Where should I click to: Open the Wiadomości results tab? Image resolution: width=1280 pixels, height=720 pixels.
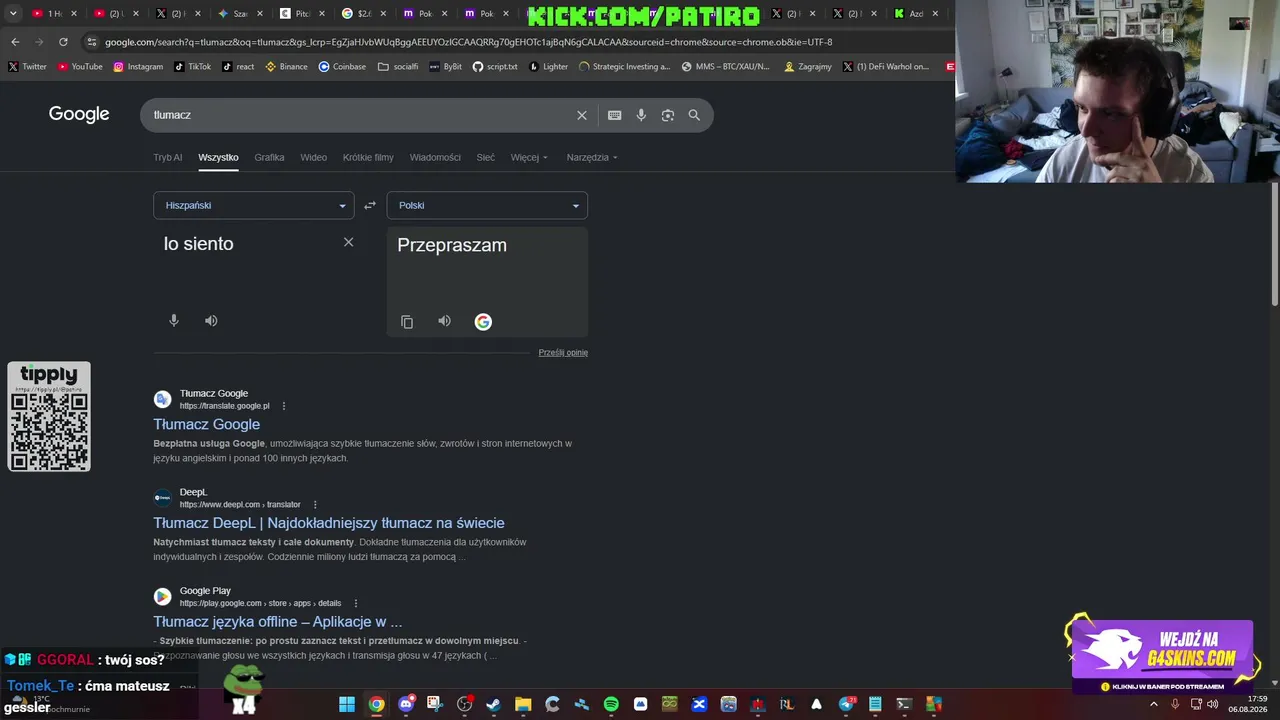[435, 157]
